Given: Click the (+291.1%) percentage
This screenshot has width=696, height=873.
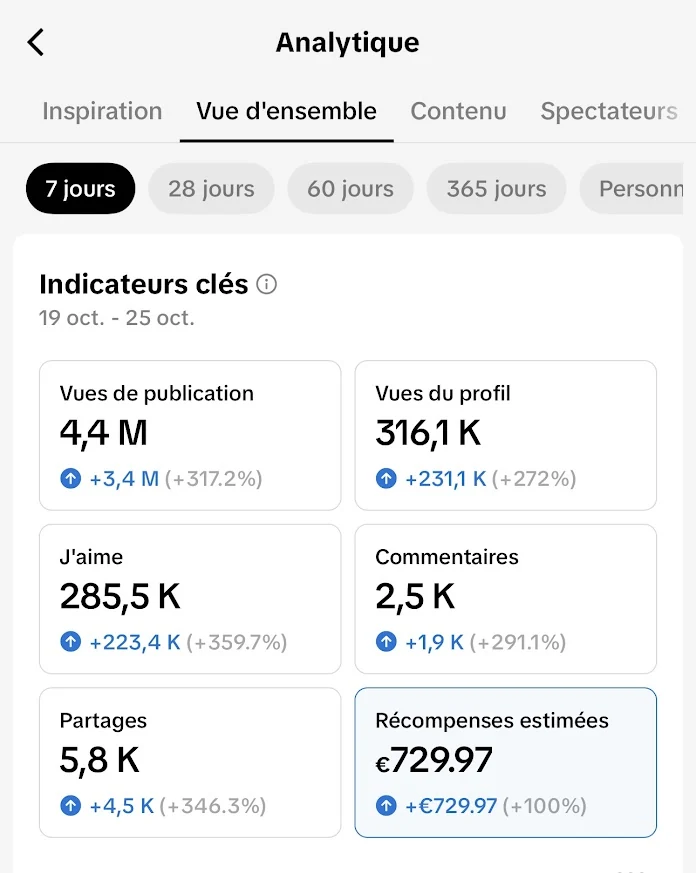Looking at the screenshot, I should tap(518, 643).
